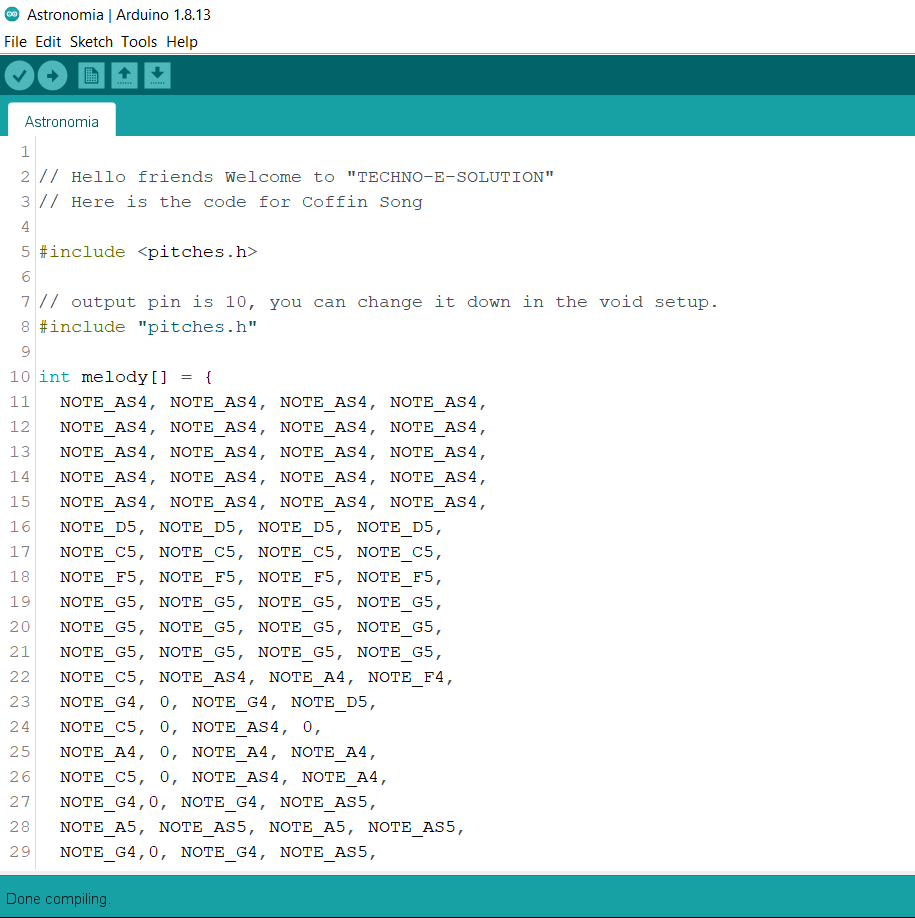Image resolution: width=915 pixels, height=918 pixels.
Task: Click the Arduino logo in title bar
Action: (x=12, y=14)
